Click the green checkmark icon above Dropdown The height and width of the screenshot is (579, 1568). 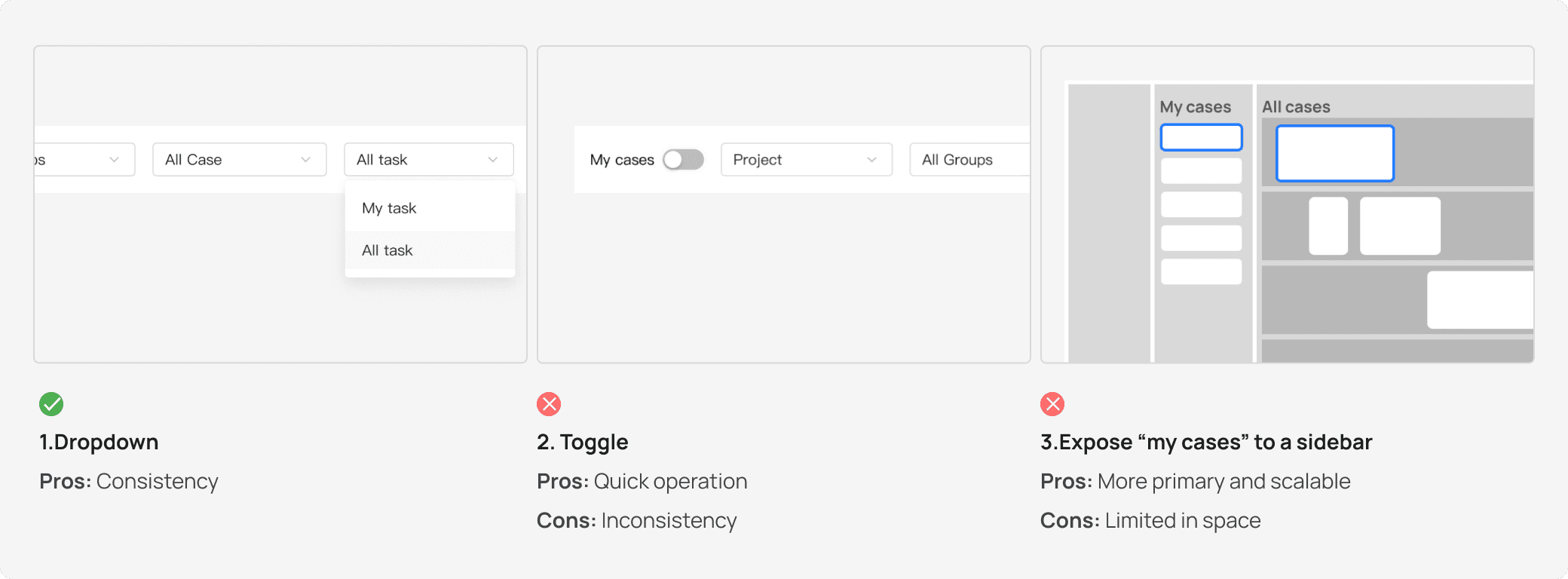point(51,404)
